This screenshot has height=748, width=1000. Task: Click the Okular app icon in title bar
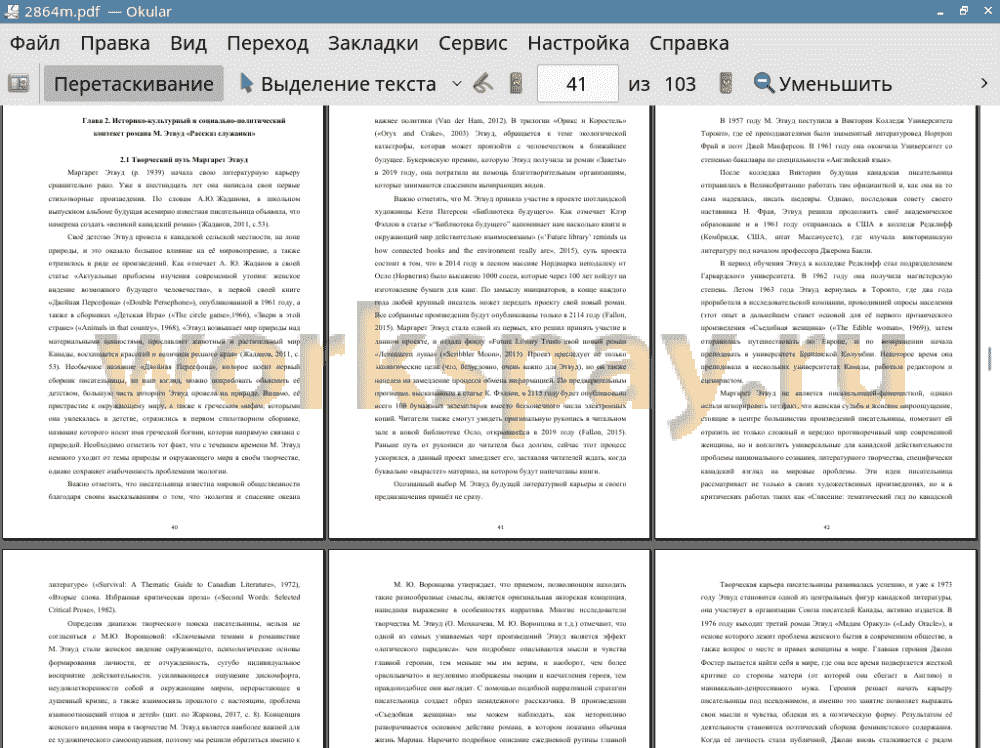tap(12, 11)
